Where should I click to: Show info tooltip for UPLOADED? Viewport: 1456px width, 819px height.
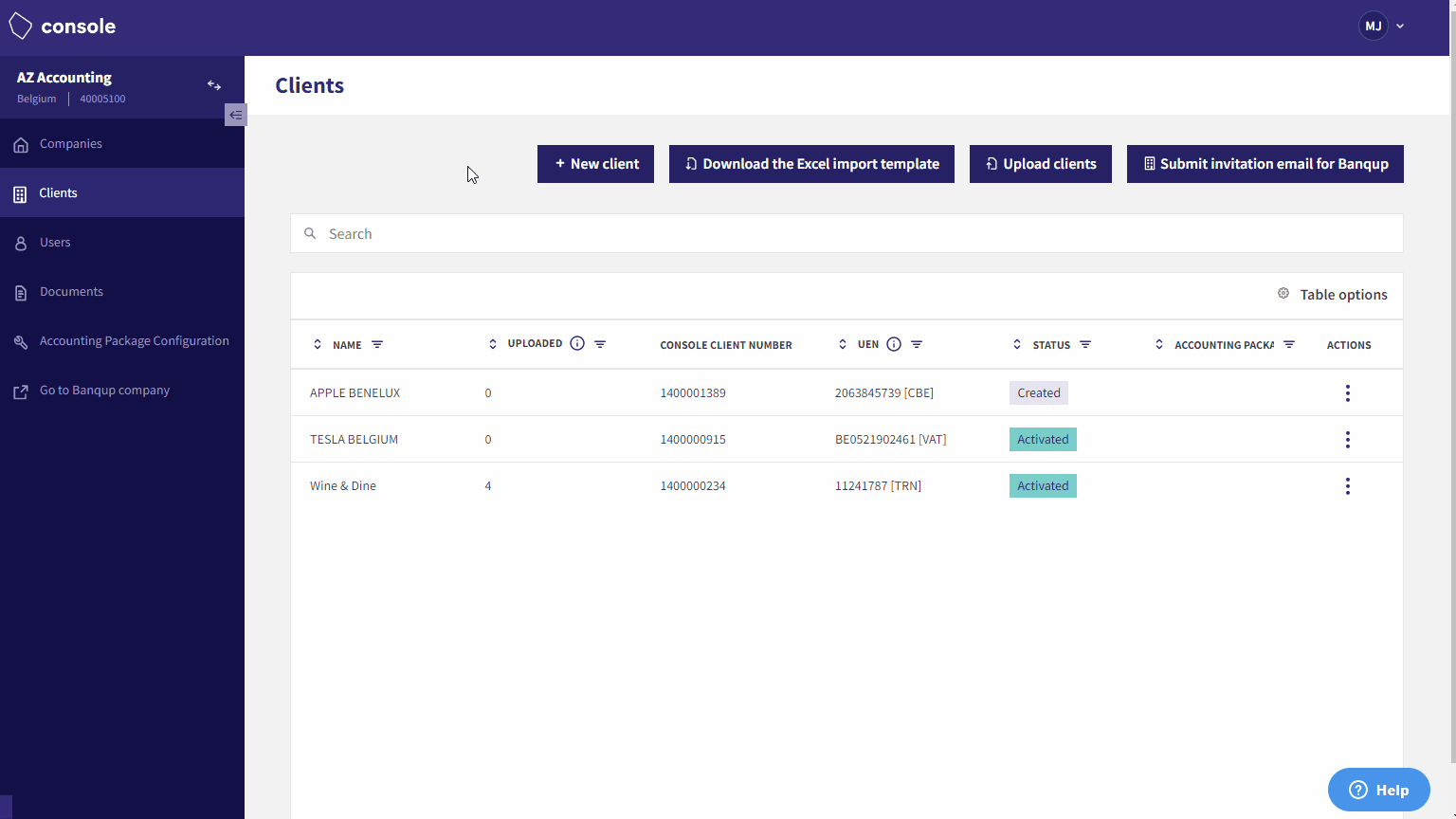[x=577, y=343]
